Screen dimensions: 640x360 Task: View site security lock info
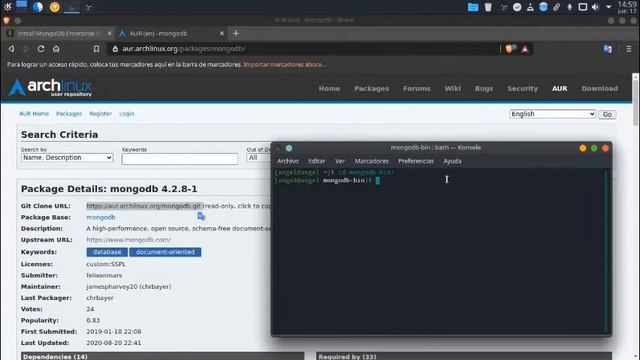[x=115, y=49]
